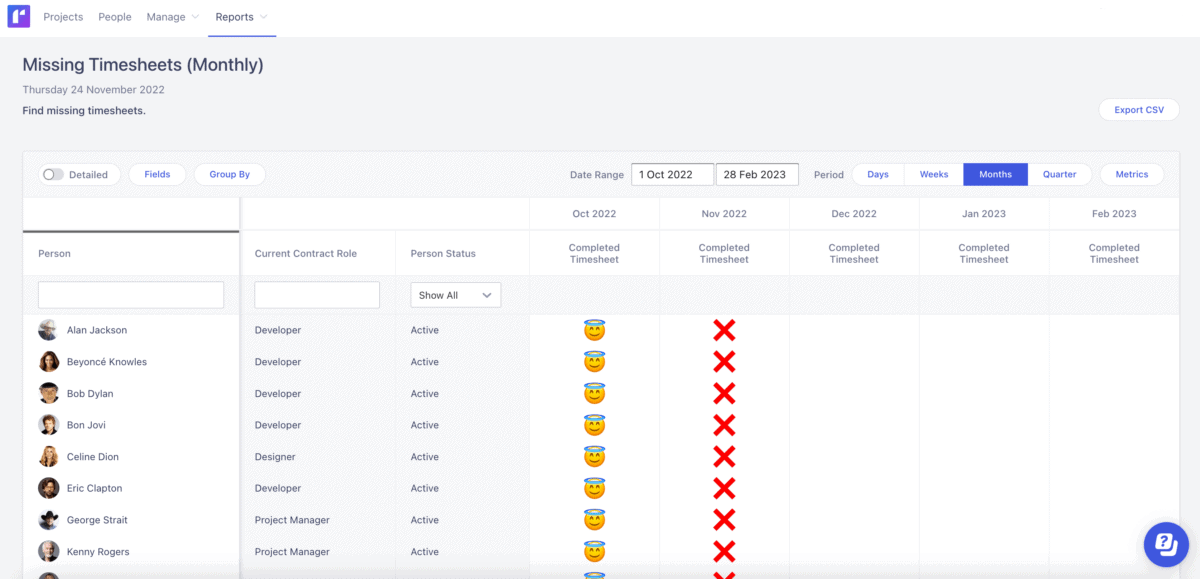Click Eric Clapton's red X under Nov 2022
The image size is (1200, 579).
[x=723, y=488]
